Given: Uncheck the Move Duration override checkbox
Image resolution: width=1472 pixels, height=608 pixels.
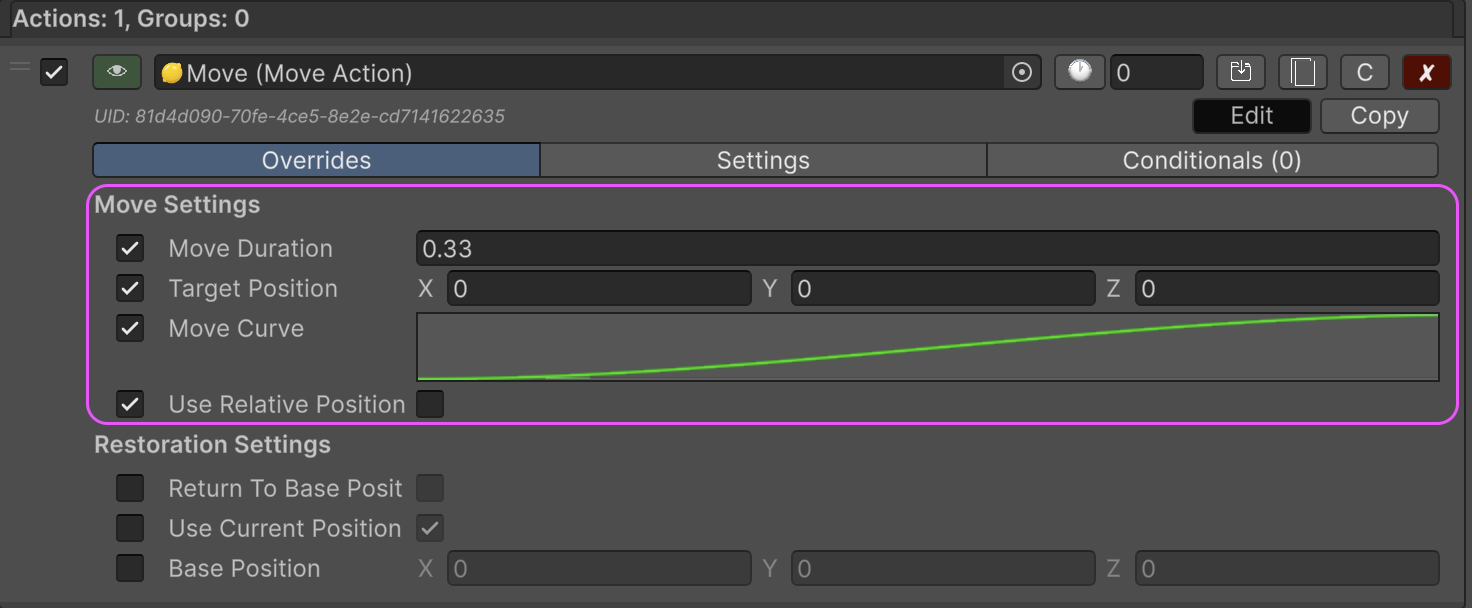Looking at the screenshot, I should coord(130,248).
